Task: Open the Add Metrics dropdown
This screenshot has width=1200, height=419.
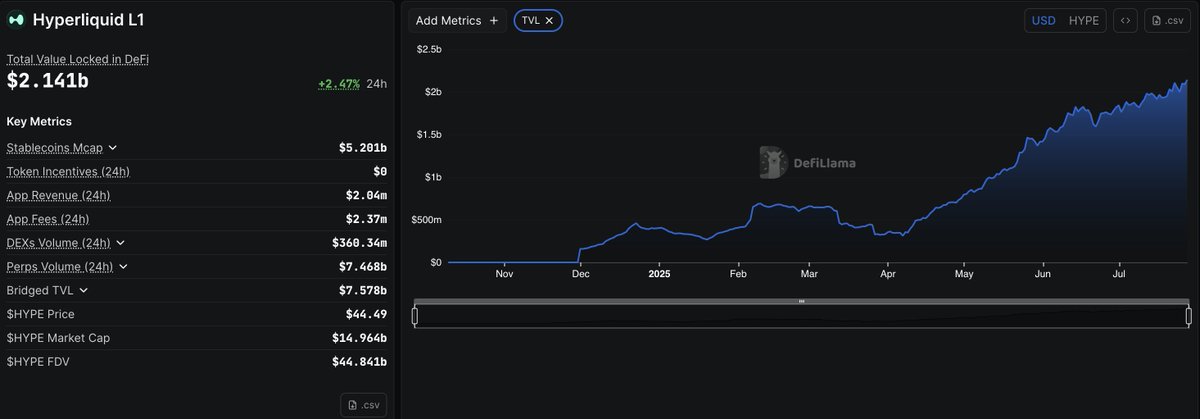Action: pos(457,20)
